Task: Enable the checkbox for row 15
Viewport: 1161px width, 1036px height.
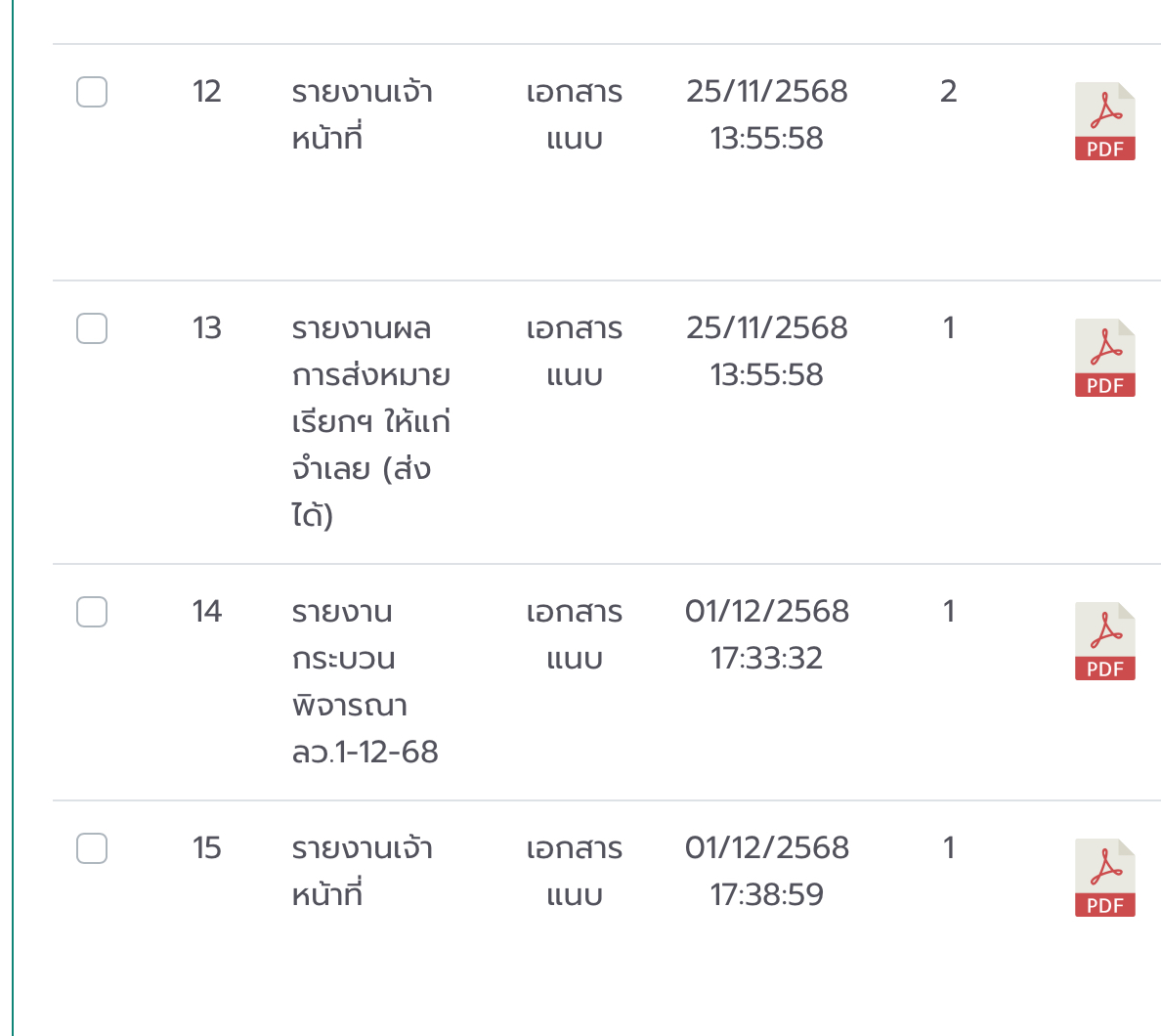Action: pyautogui.click(x=92, y=848)
